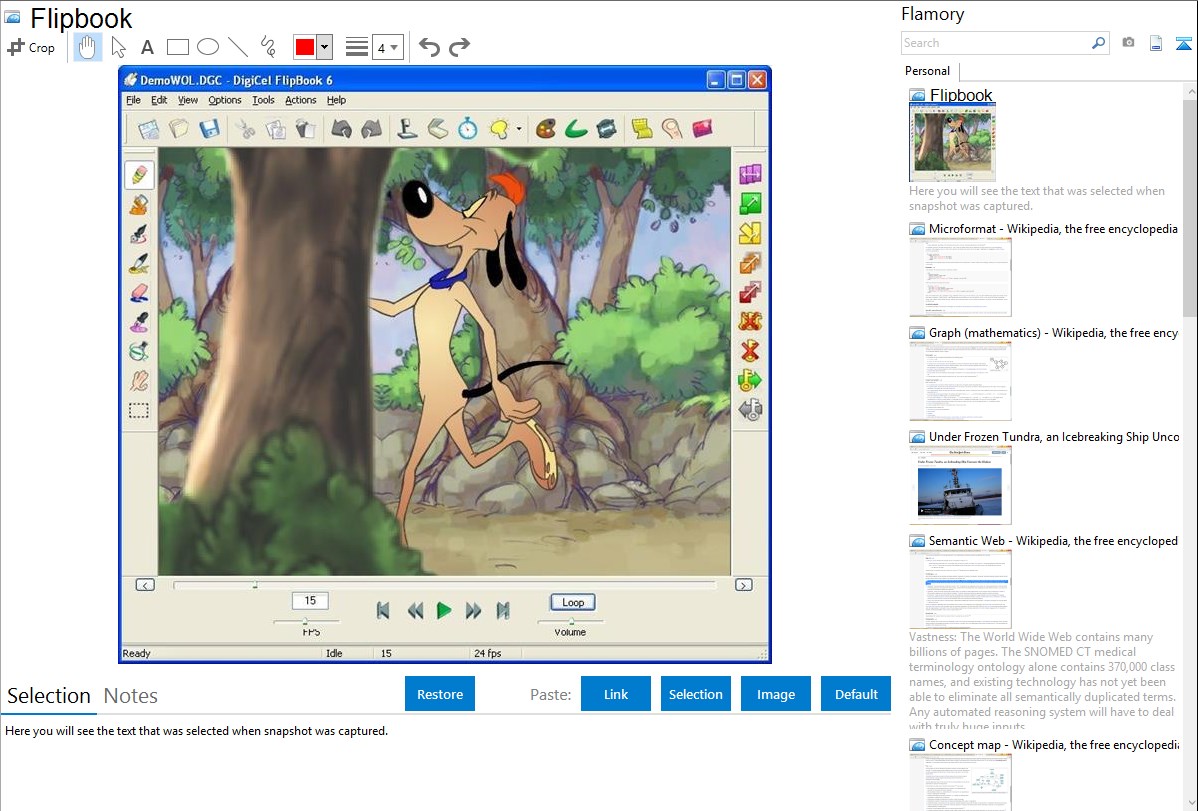The width and height of the screenshot is (1198, 811).
Task: Click the FlipBook save disk icon
Action: point(209,128)
